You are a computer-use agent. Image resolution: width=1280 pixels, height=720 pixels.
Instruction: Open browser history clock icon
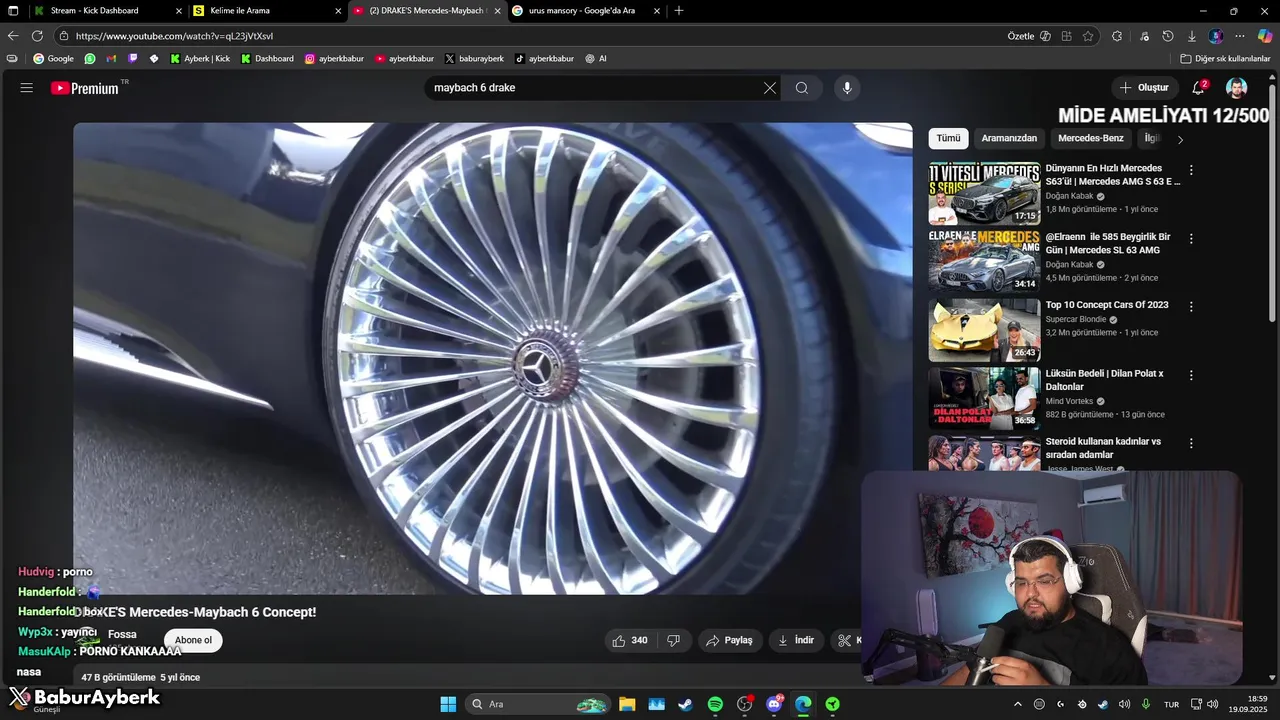[1168, 36]
